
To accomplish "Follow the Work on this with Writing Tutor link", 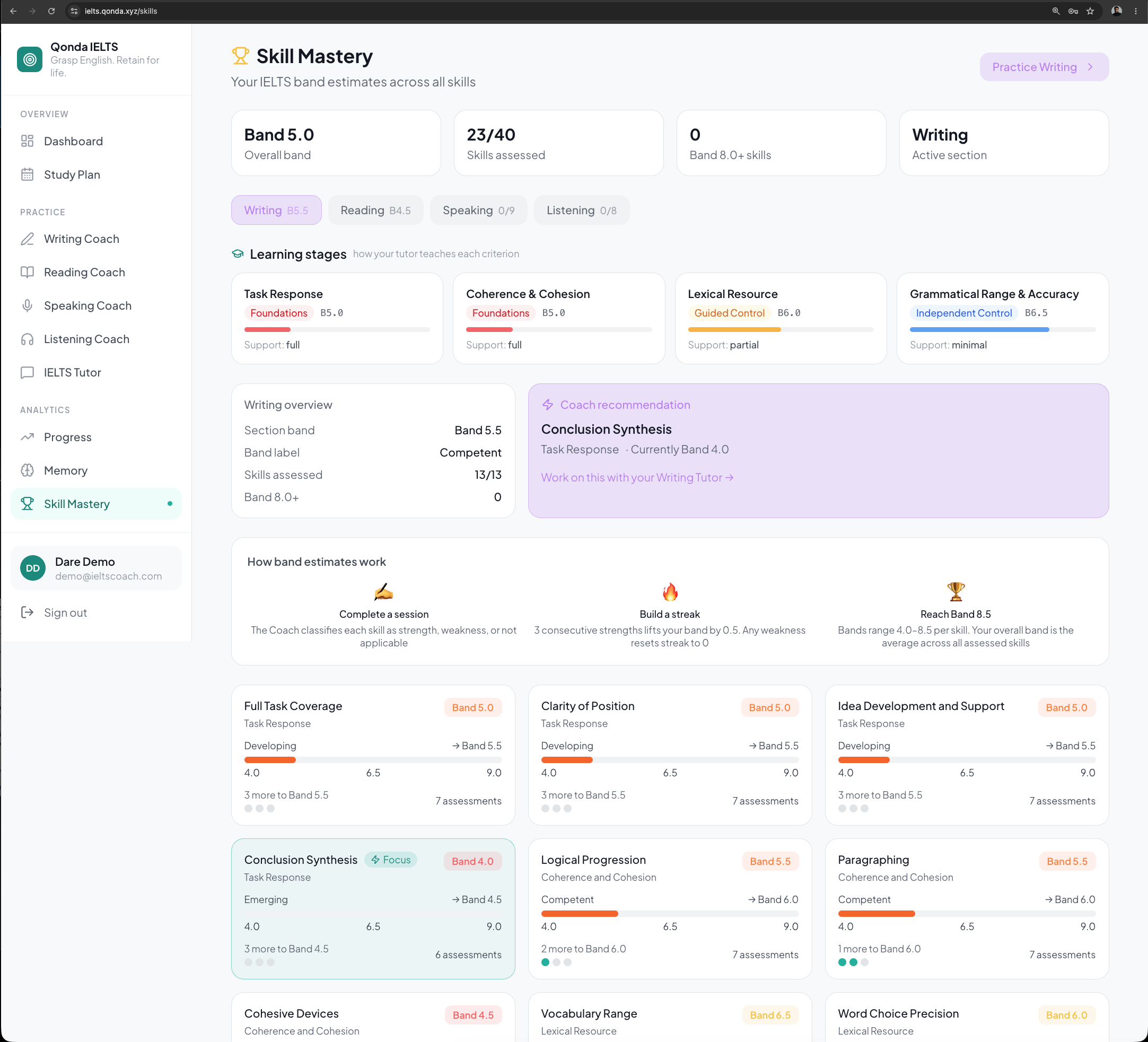I will [x=637, y=478].
